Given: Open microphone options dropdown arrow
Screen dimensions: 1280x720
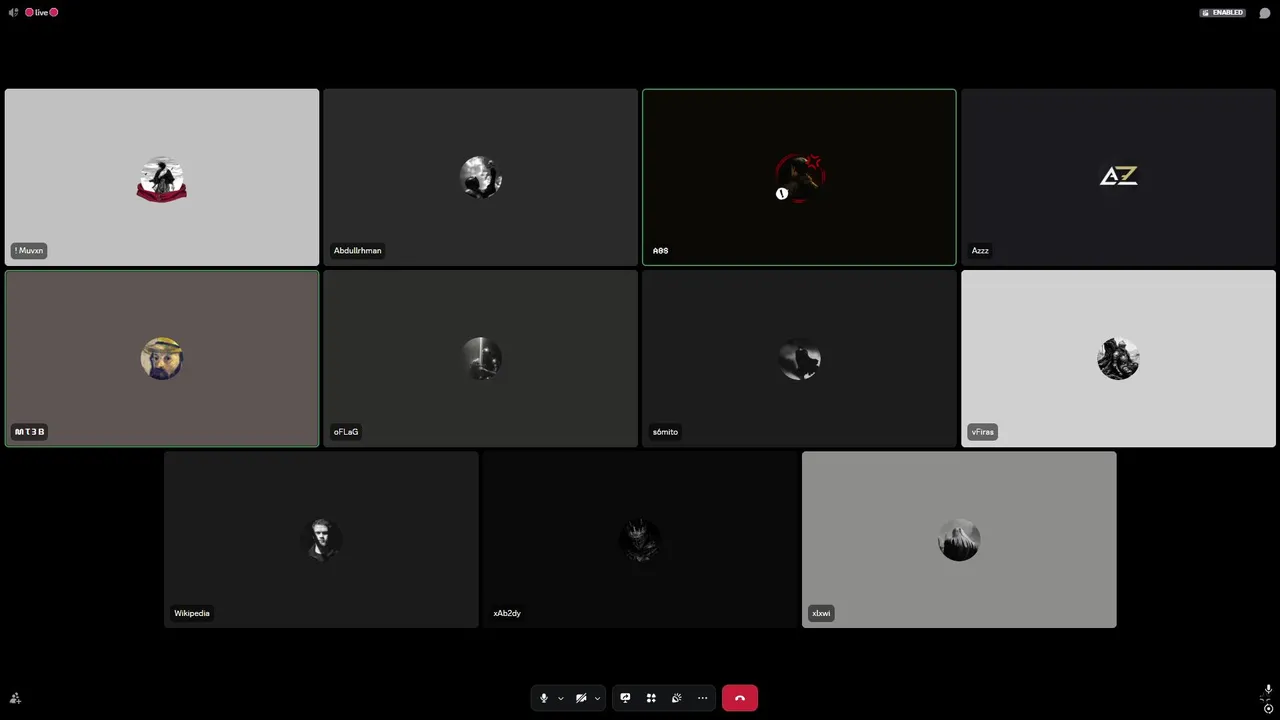Looking at the screenshot, I should click(x=560, y=698).
